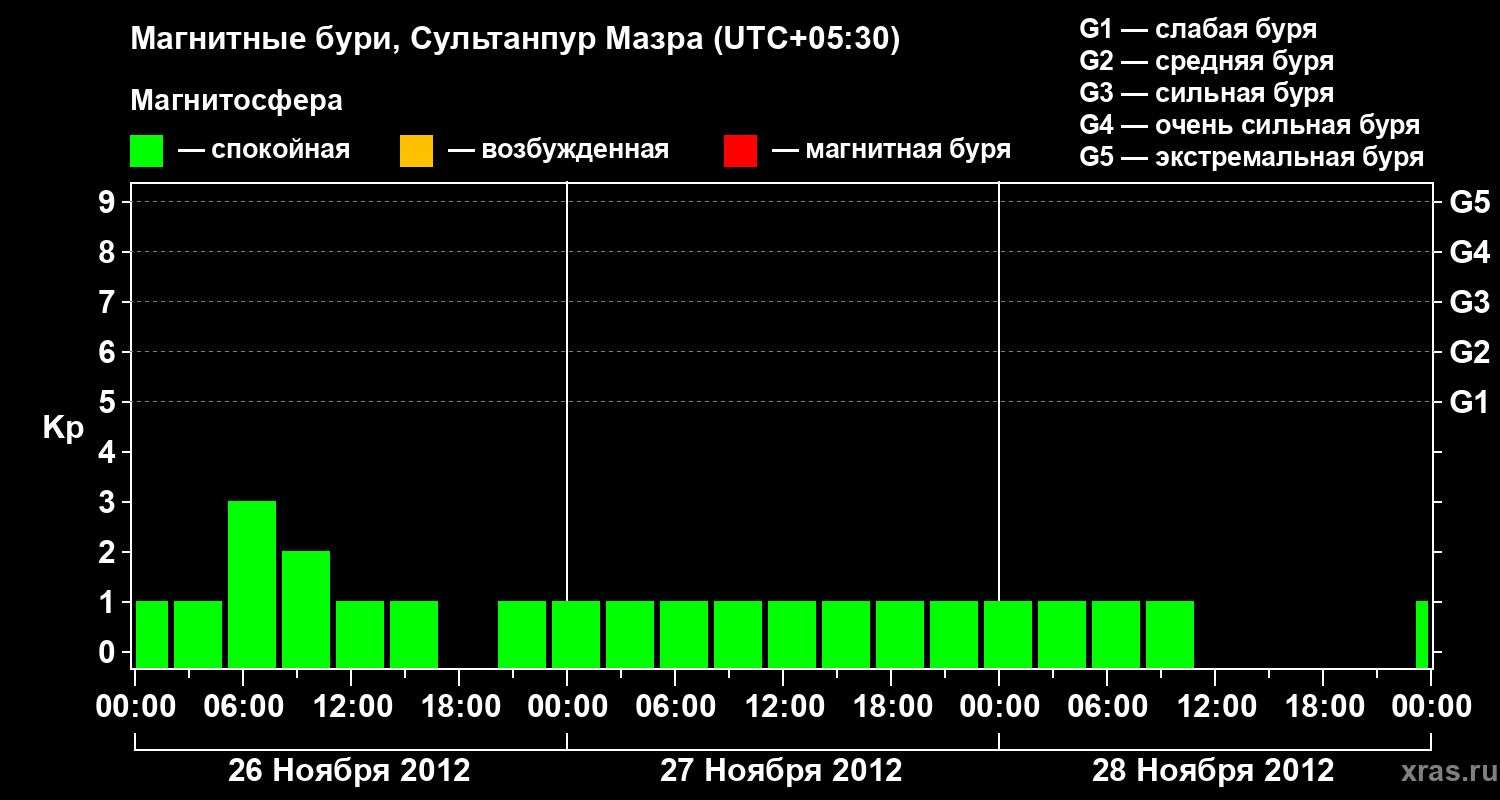
Task: Click the 'Kp' axis label
Action: pyautogui.click(x=63, y=429)
